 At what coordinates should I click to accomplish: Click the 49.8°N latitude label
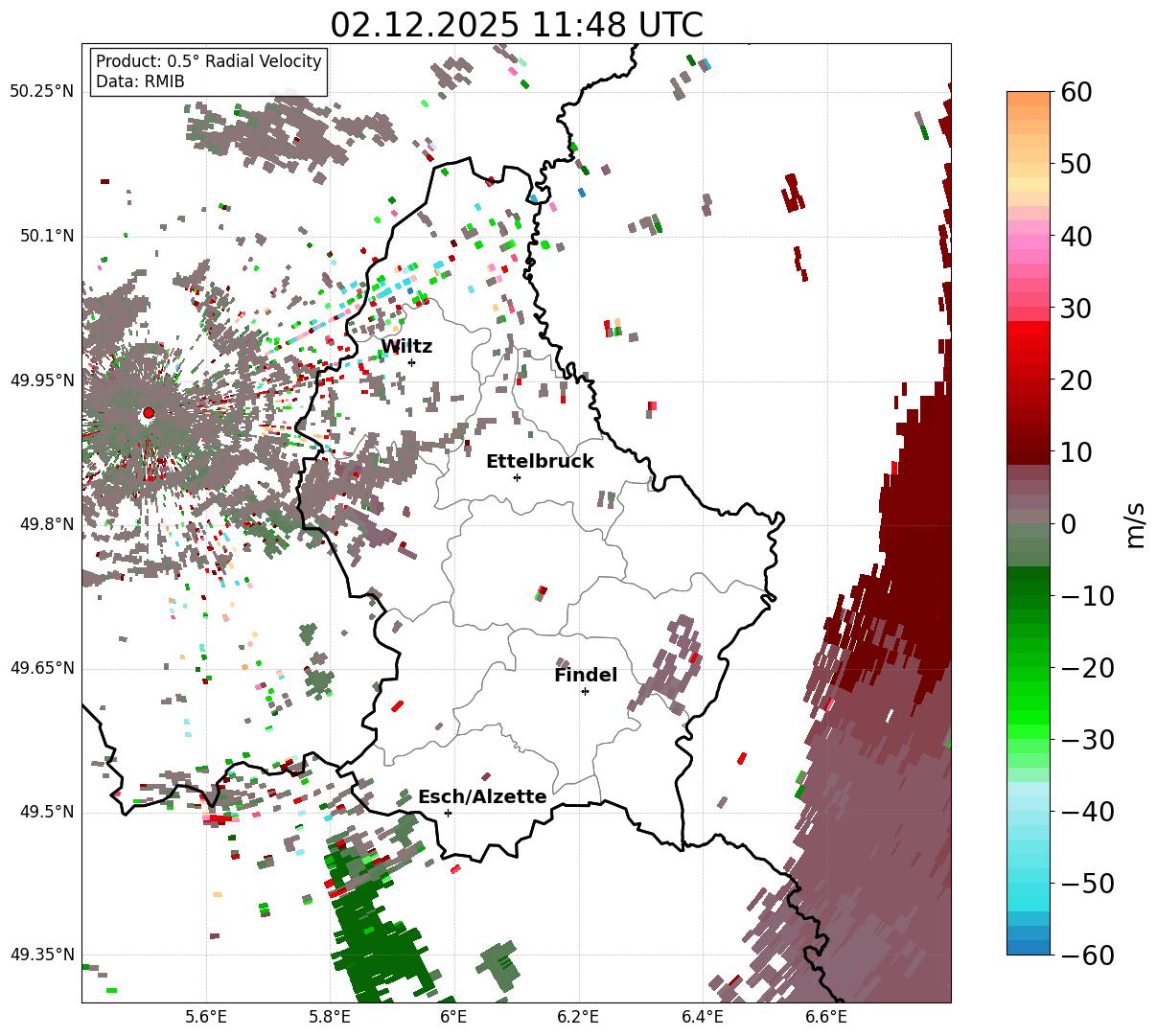pyautogui.click(x=47, y=524)
